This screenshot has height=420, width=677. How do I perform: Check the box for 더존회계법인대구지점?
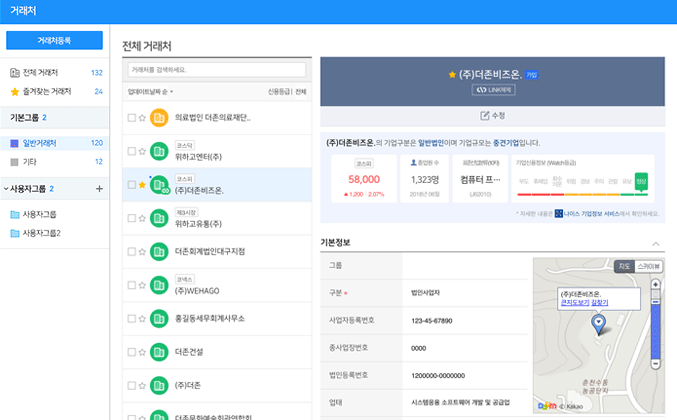coord(132,252)
